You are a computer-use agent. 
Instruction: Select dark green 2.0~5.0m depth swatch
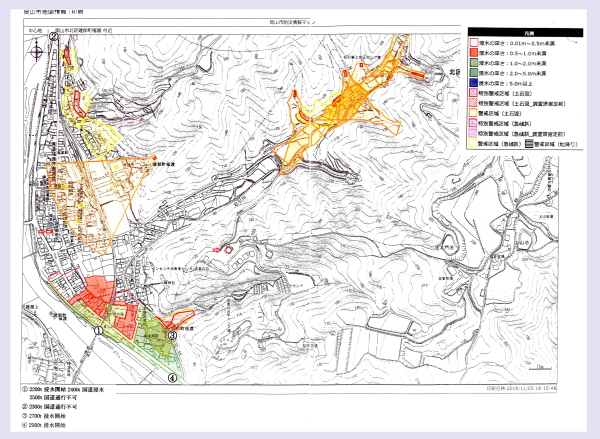coord(473,72)
